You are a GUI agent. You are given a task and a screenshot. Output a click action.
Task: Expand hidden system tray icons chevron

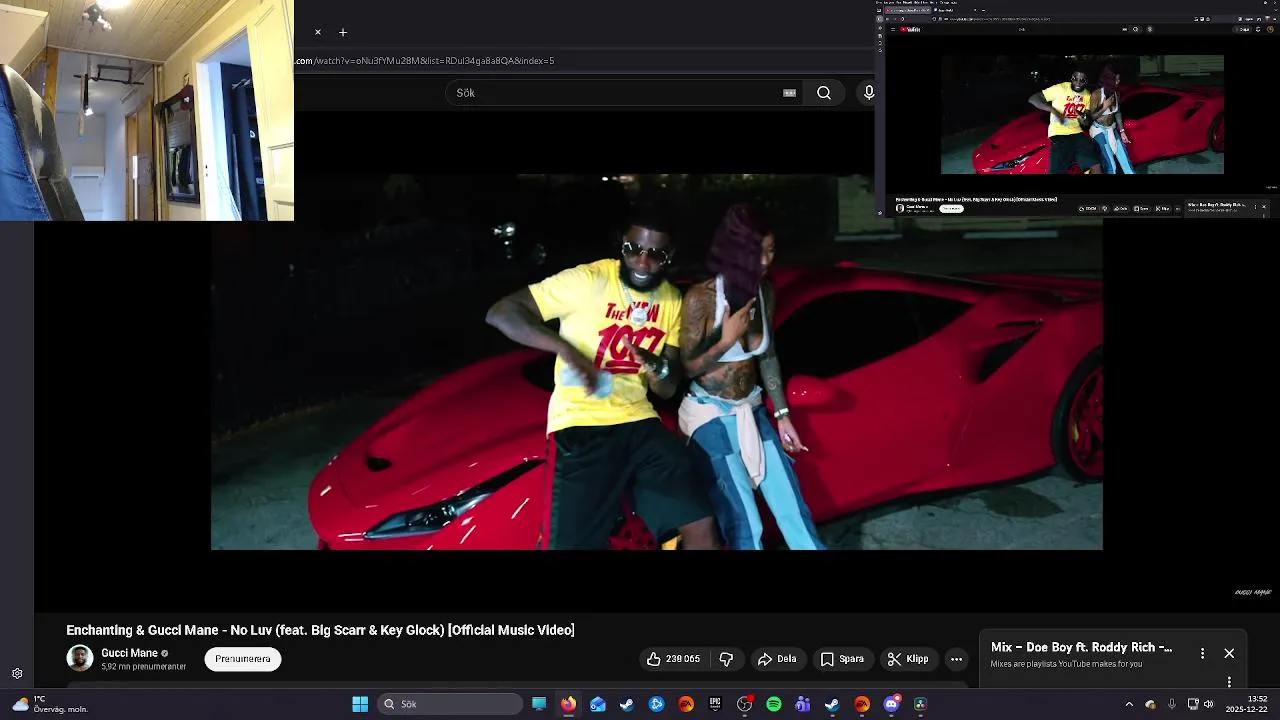[1129, 704]
